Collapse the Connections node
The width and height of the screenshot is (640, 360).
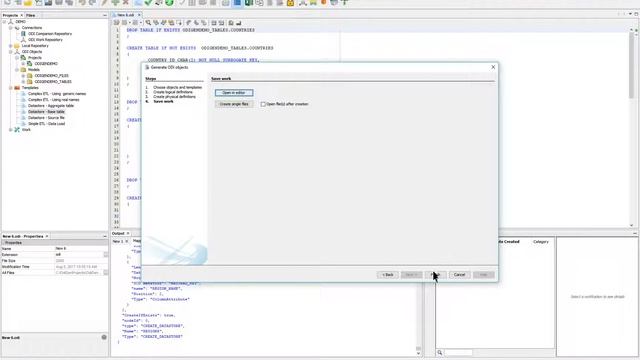point(11,28)
